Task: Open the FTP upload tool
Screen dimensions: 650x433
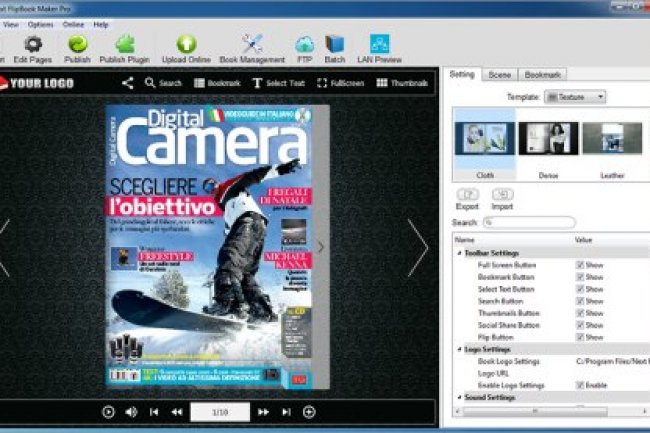Action: pos(305,49)
